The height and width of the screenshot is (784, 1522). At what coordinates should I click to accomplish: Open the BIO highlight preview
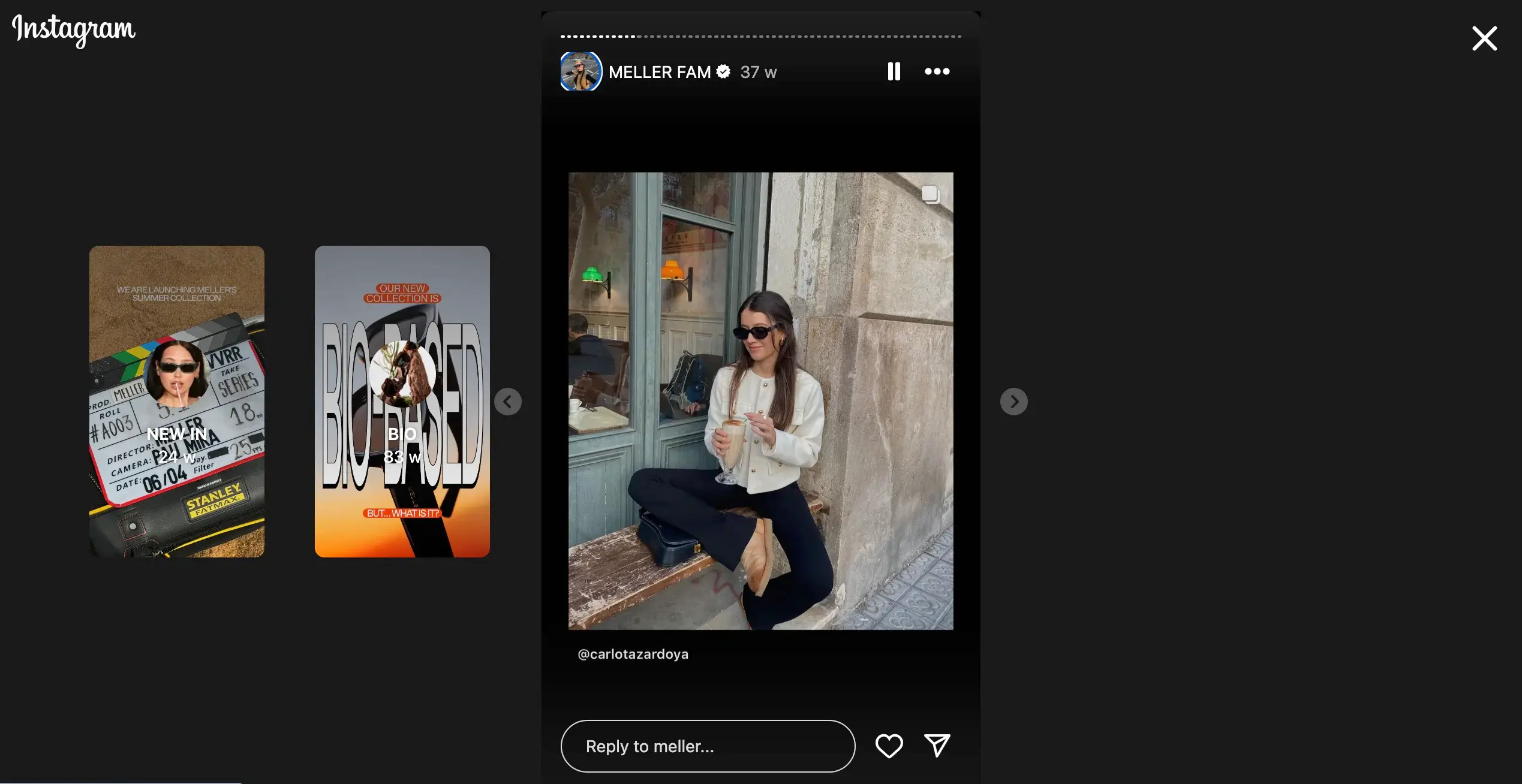tap(402, 401)
